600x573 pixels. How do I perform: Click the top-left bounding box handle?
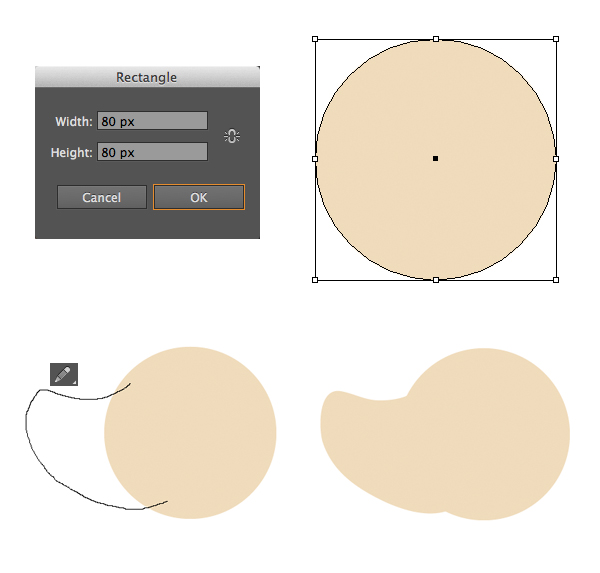click(x=315, y=39)
